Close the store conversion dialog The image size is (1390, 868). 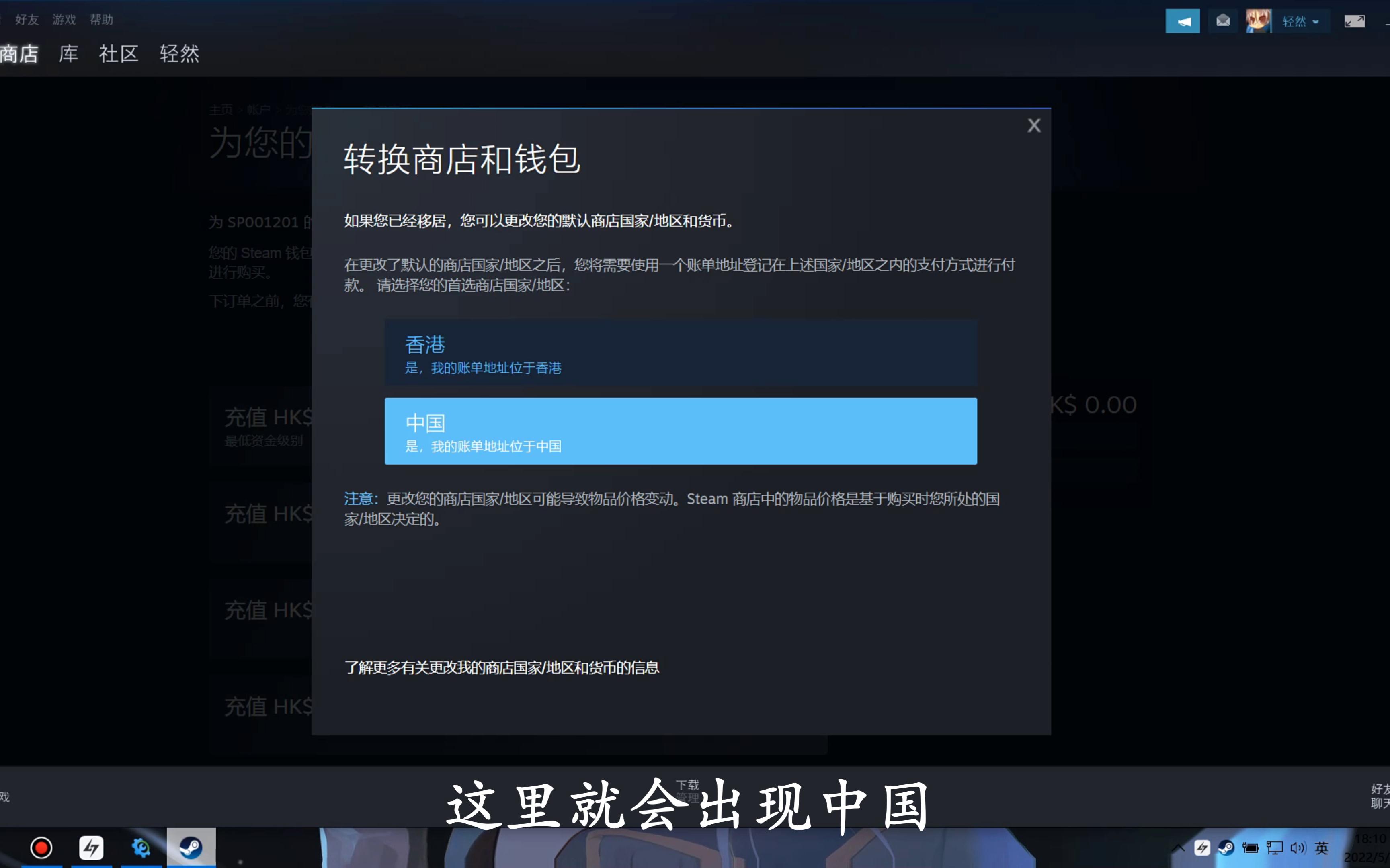pos(1033,126)
